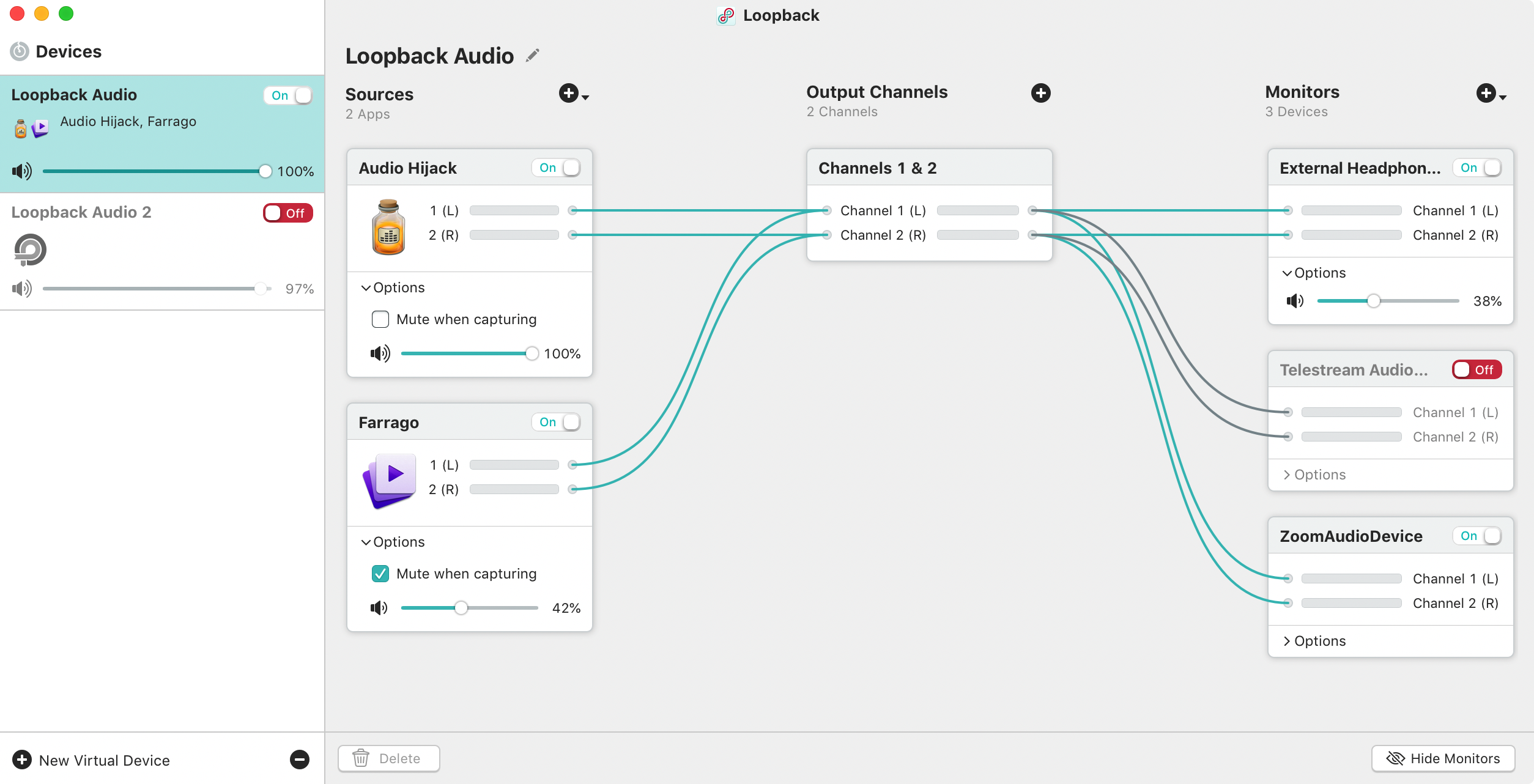This screenshot has width=1534, height=784.
Task: Click the Devices header icon in sidebar
Action: 20,51
